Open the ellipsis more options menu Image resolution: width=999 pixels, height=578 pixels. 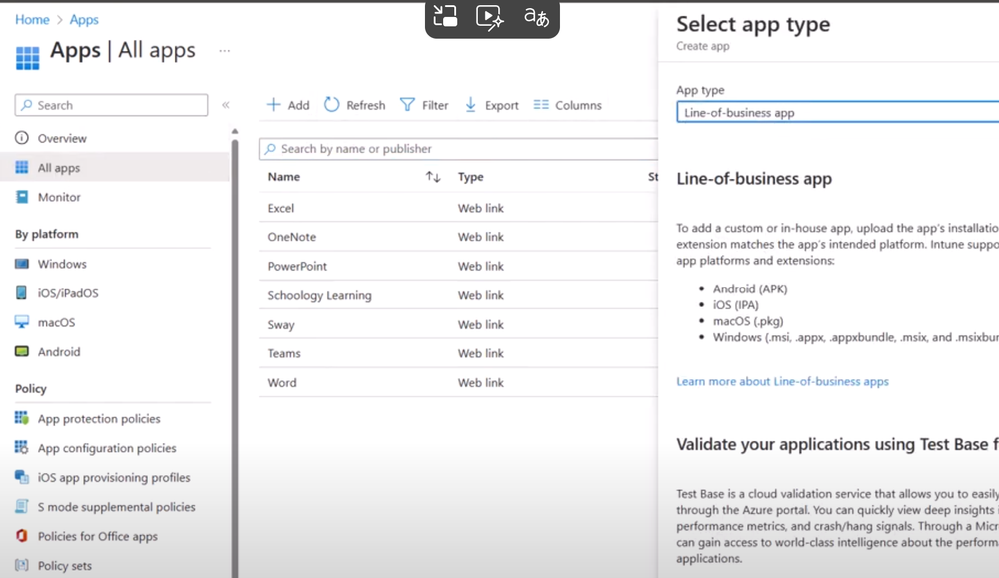click(224, 50)
